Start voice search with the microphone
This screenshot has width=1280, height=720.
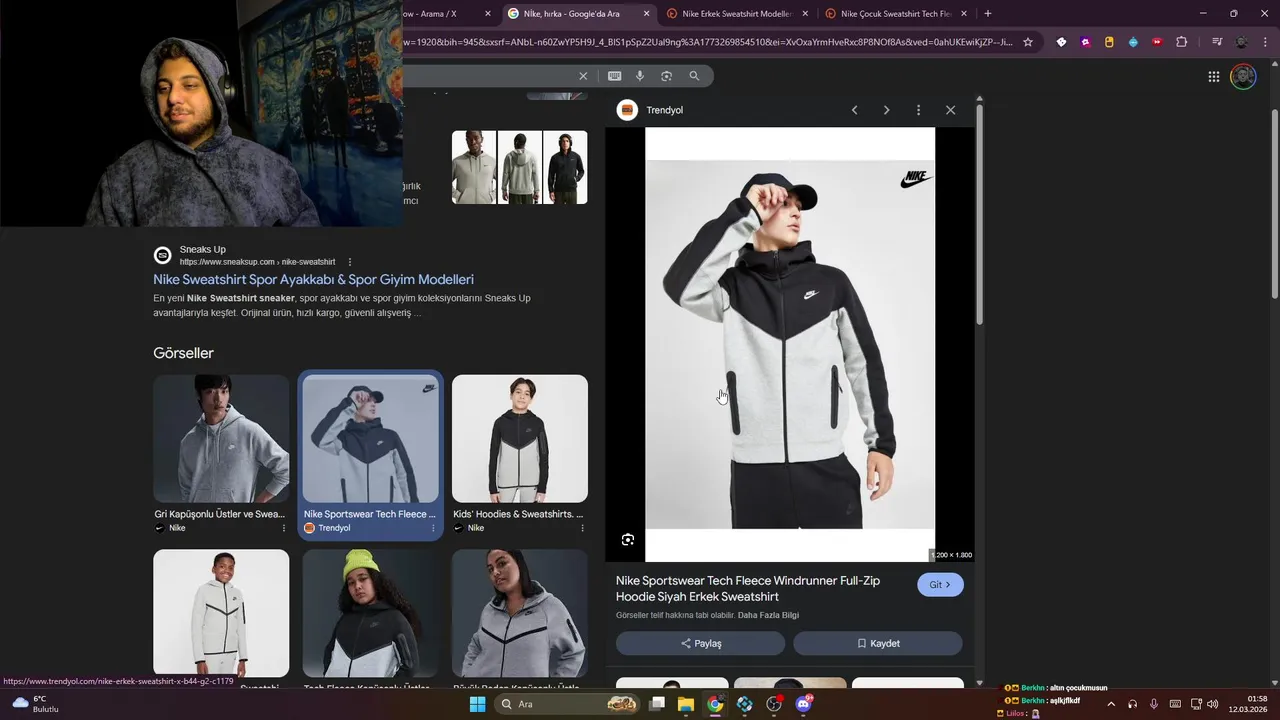pos(640,76)
